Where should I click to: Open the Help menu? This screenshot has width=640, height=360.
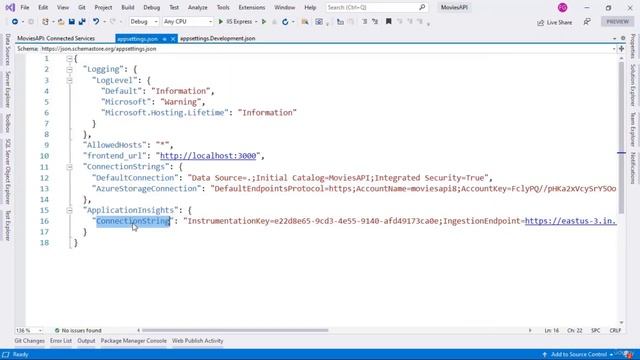pos(310,7)
